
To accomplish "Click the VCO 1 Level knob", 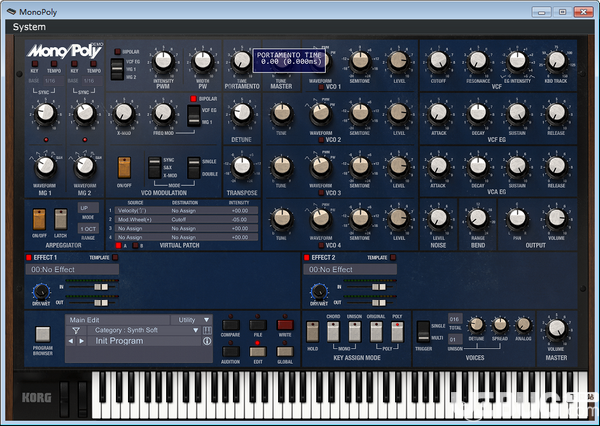I will pos(399,61).
